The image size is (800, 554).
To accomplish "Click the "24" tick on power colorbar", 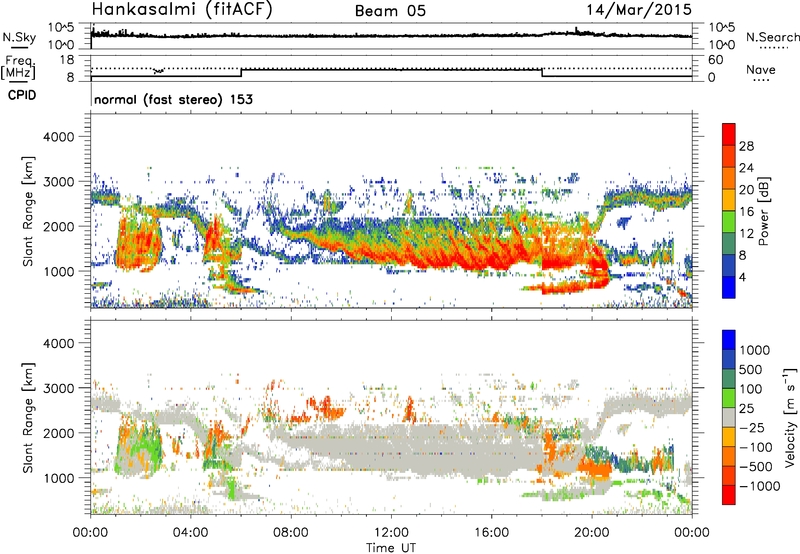I will tap(746, 168).
